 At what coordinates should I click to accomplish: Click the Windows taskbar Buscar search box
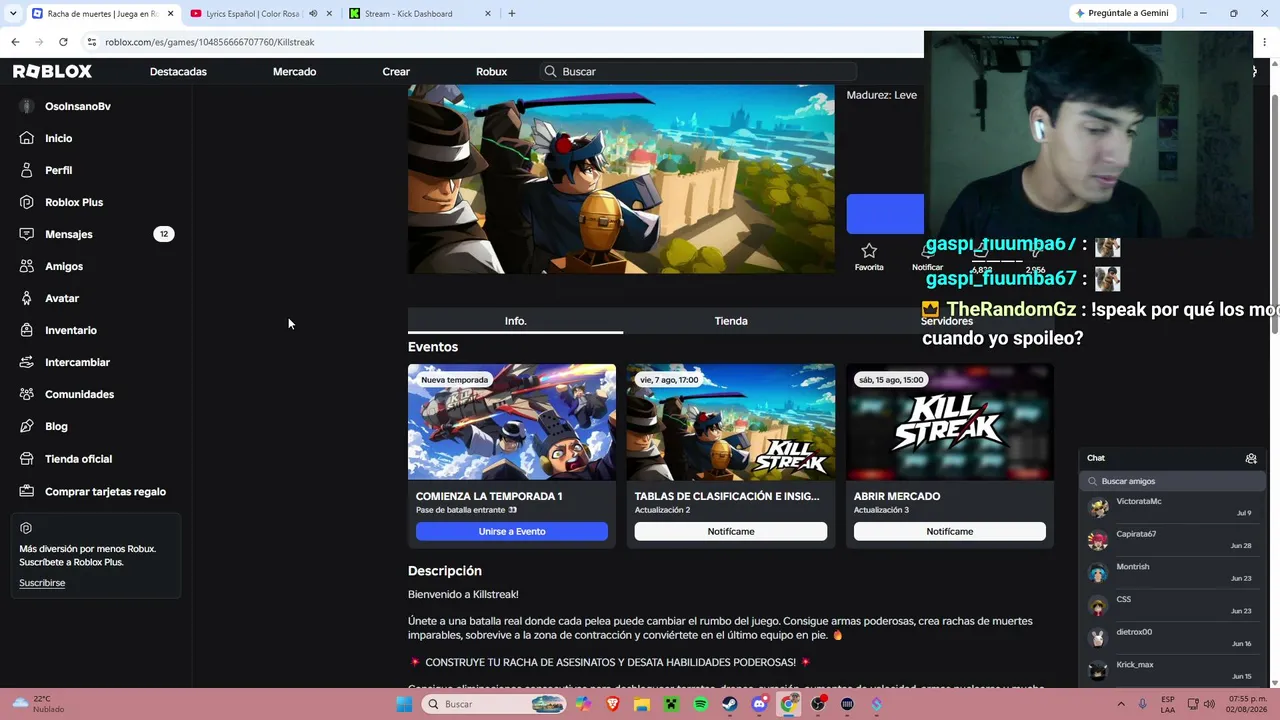[x=494, y=704]
